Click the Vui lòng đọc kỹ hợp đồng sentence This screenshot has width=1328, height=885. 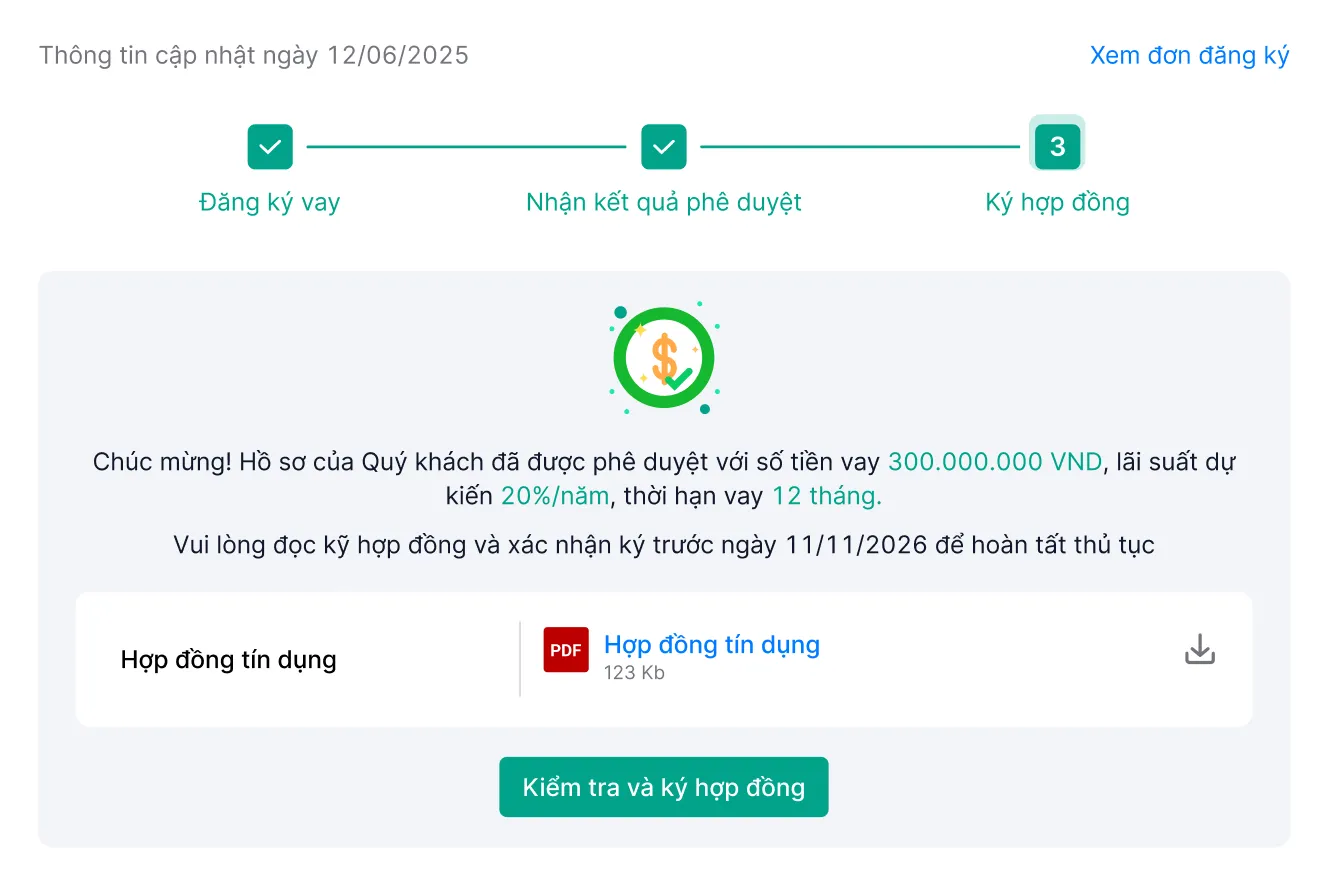pyautogui.click(x=664, y=545)
